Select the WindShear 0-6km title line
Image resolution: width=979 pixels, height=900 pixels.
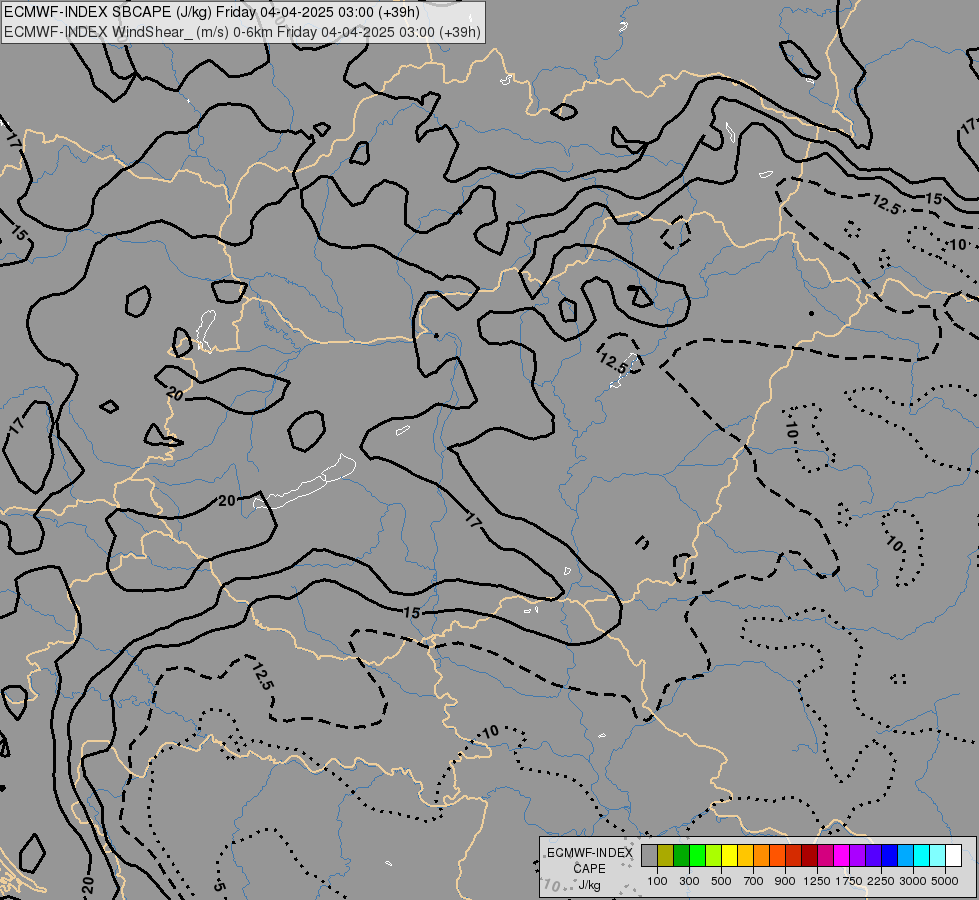(242, 32)
